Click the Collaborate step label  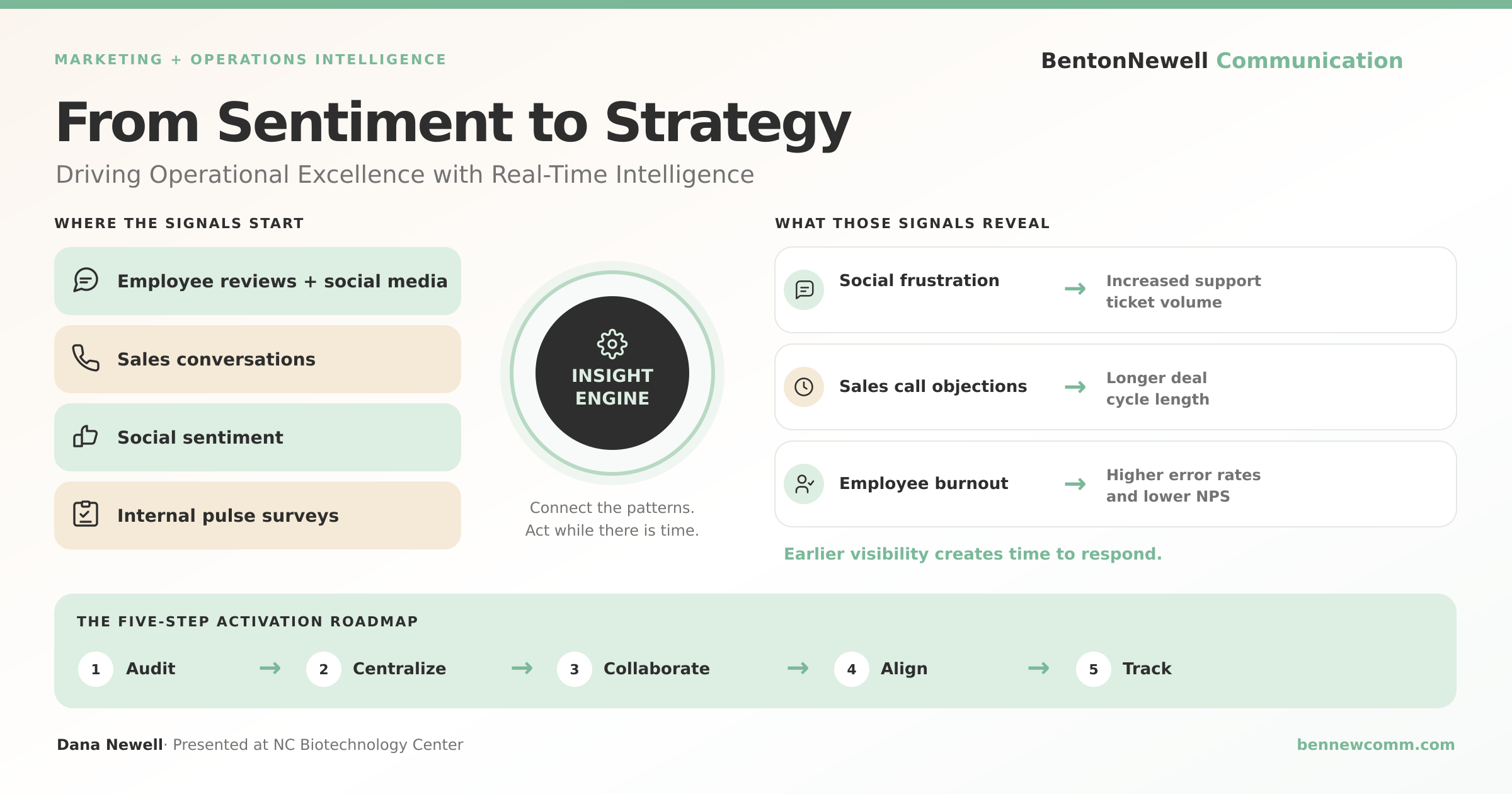[x=656, y=669]
